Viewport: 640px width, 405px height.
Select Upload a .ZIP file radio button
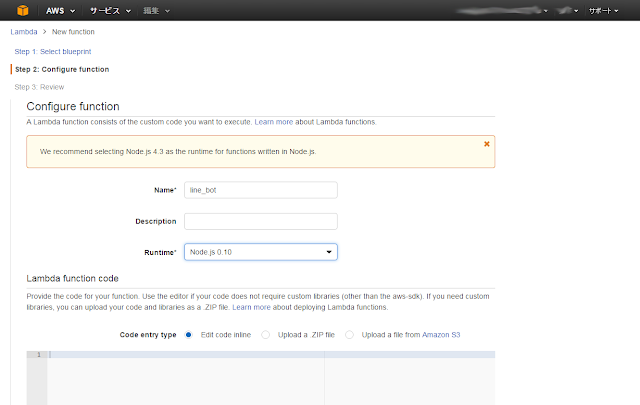pos(266,335)
